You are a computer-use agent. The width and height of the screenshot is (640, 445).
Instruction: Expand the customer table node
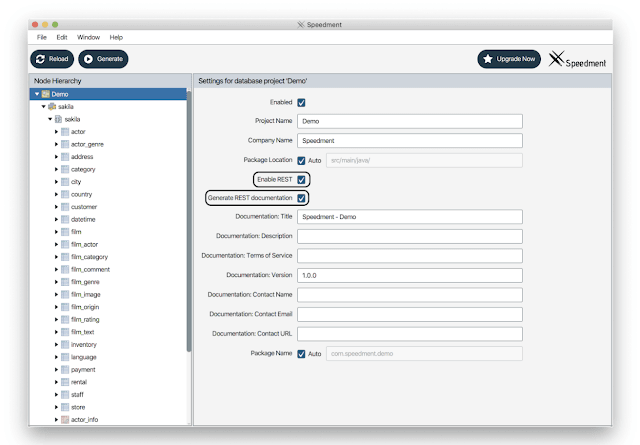pyautogui.click(x=56, y=207)
